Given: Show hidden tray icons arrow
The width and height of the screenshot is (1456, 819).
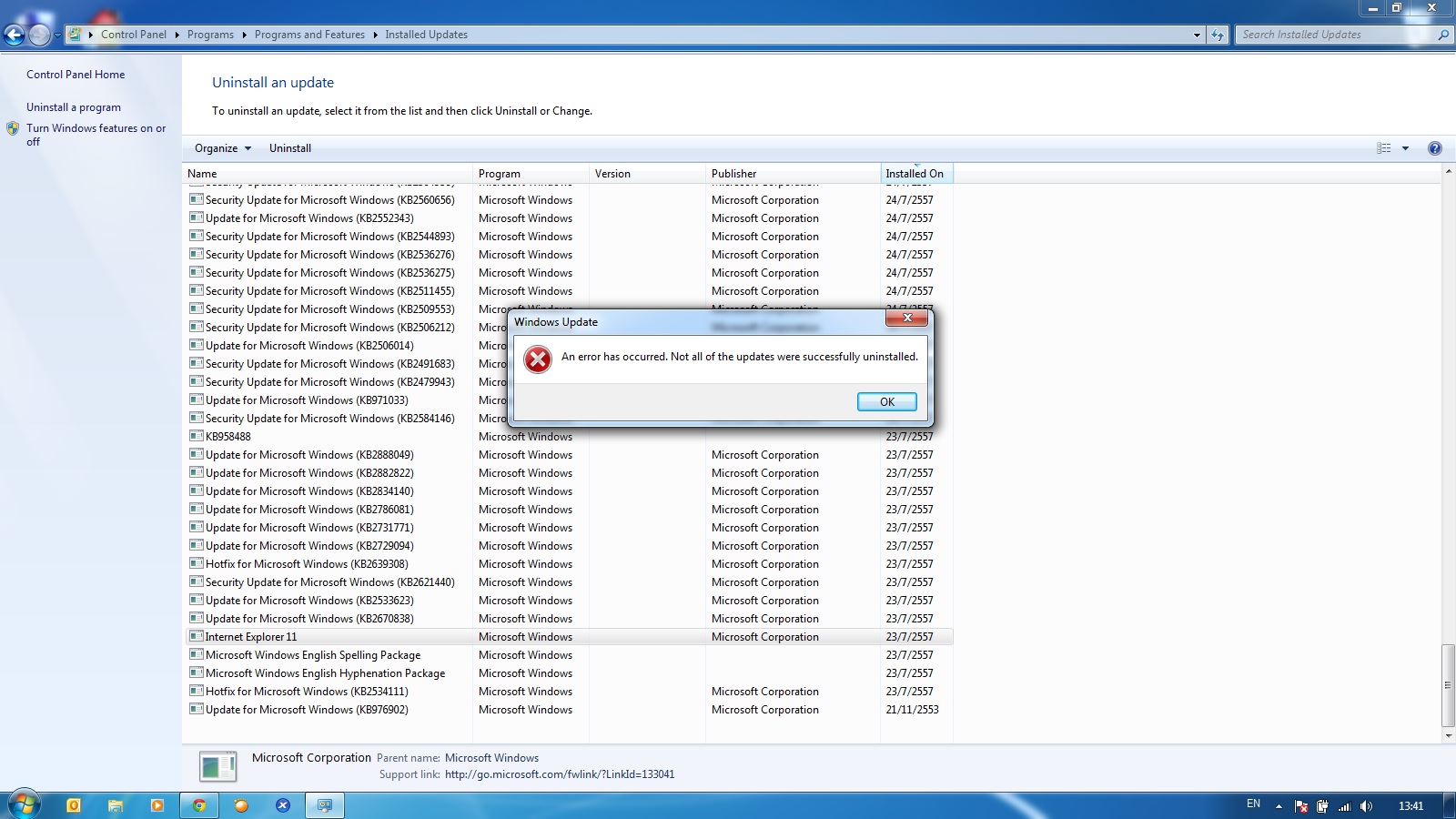Looking at the screenshot, I should 1279,806.
